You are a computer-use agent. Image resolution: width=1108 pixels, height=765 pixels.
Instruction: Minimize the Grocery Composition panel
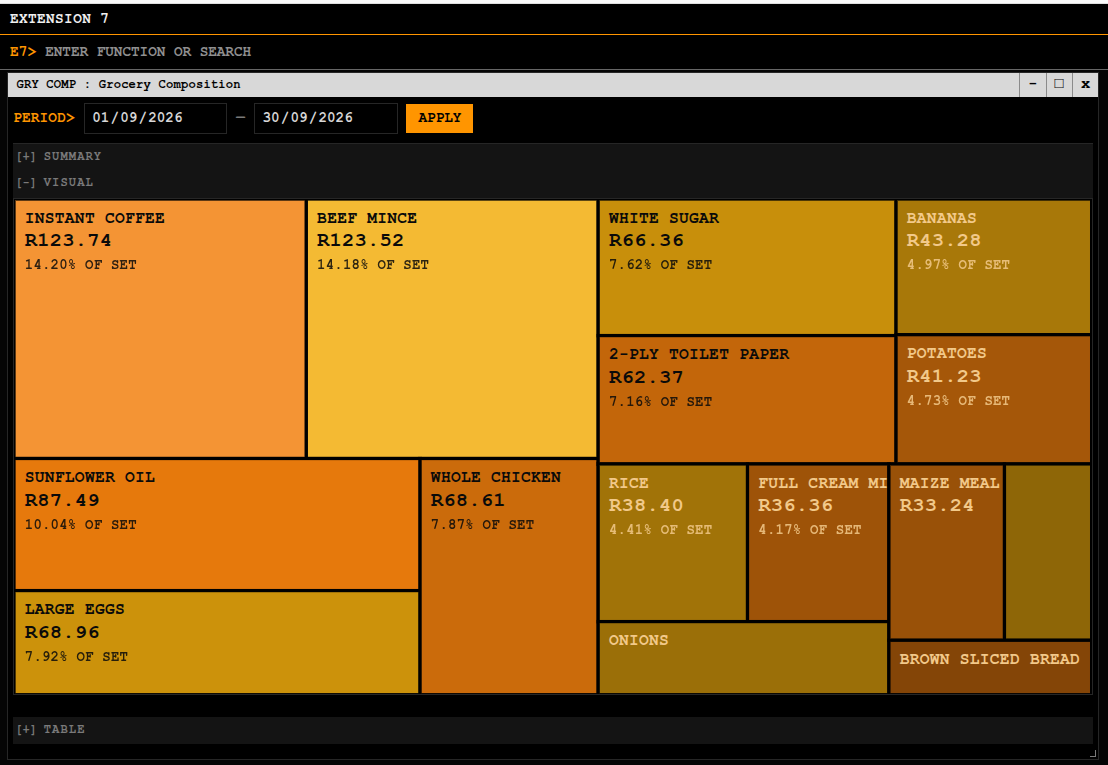[x=1033, y=84]
